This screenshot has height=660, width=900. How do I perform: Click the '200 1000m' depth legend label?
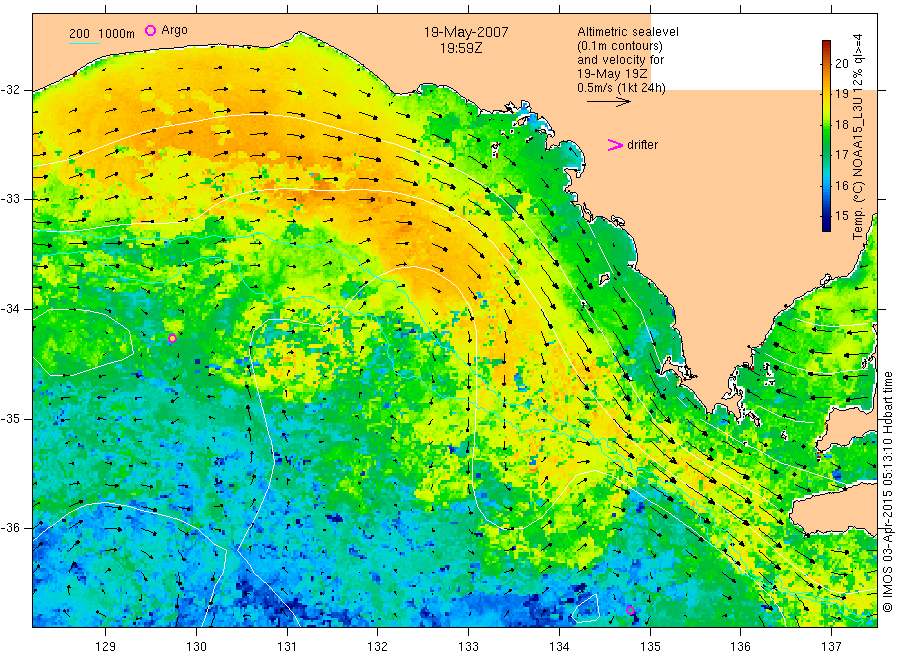102,34
